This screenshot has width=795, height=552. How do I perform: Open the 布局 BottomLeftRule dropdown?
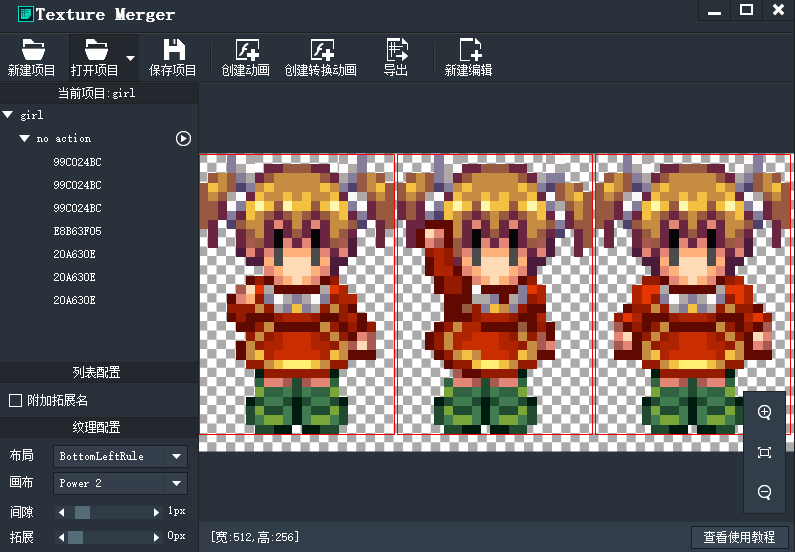120,456
